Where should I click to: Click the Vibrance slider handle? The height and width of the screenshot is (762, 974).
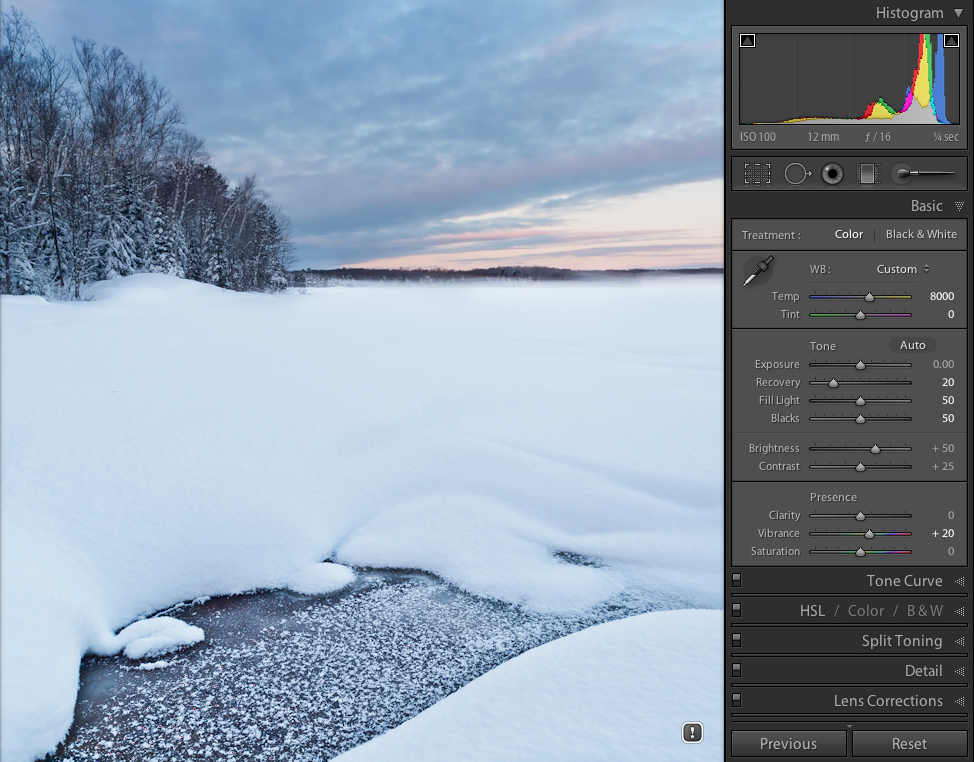[869, 534]
